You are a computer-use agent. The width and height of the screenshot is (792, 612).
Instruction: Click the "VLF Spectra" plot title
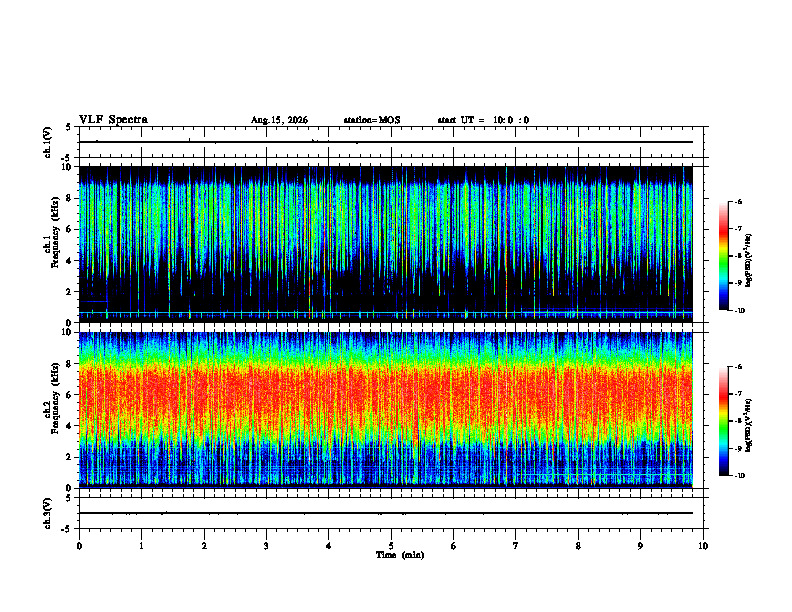113,120
